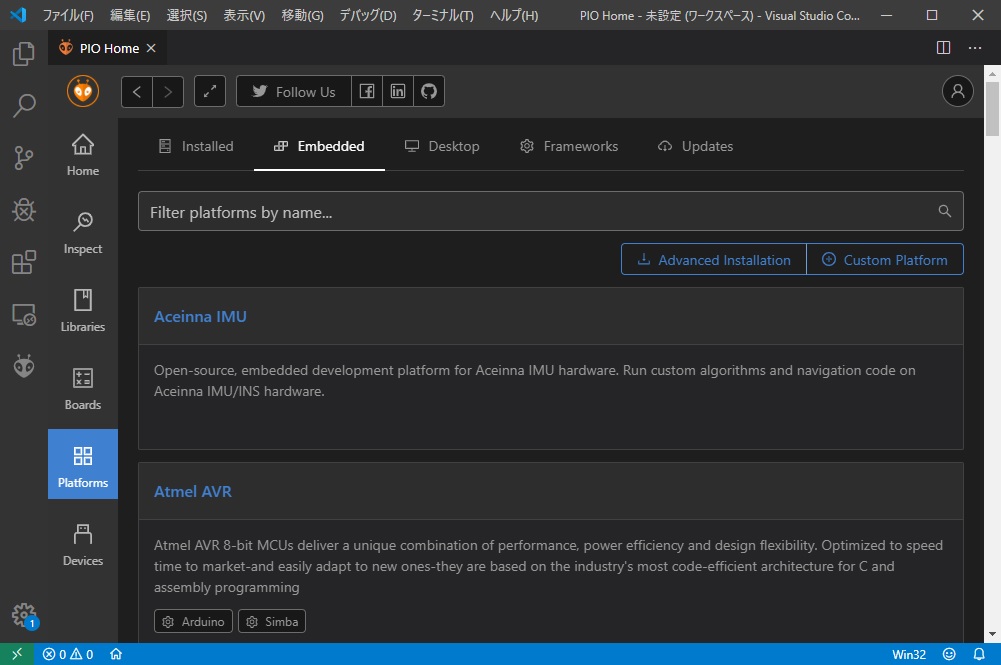Open remote window indicator in status bar

pos(17,654)
